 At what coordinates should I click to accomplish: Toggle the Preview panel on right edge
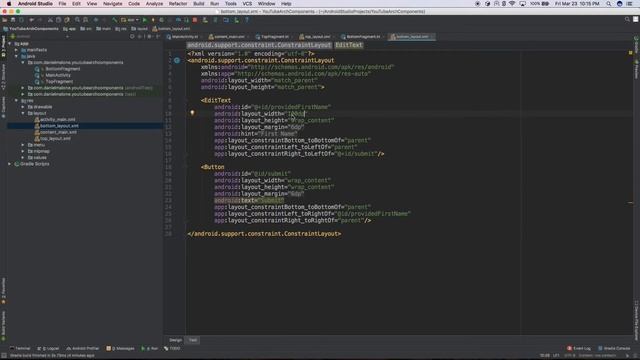point(636,69)
